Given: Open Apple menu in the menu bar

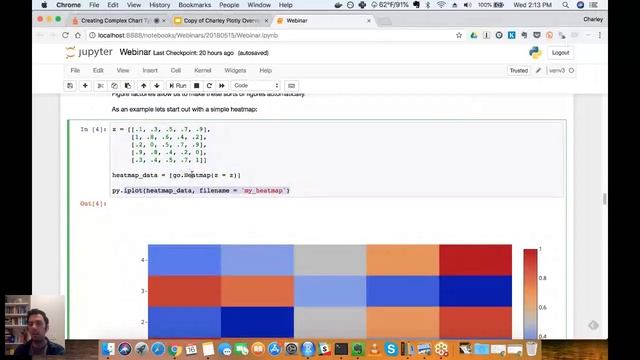Looking at the screenshot, I should coord(44,5).
